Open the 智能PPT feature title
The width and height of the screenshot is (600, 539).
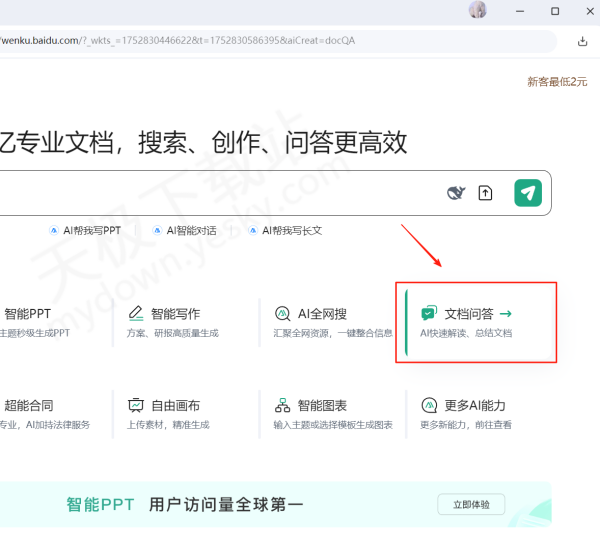pyautogui.click(x=27, y=314)
